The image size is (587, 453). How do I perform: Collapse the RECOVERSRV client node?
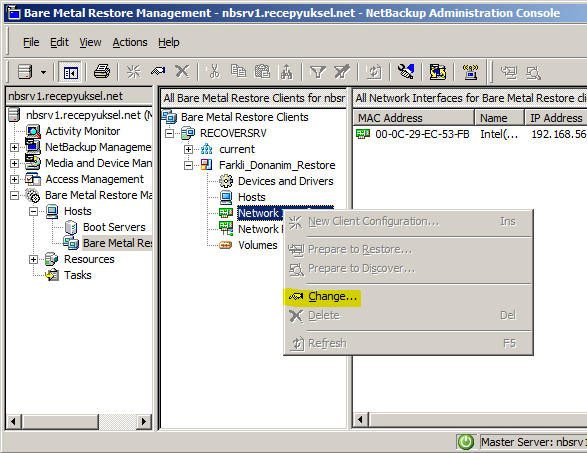170,133
